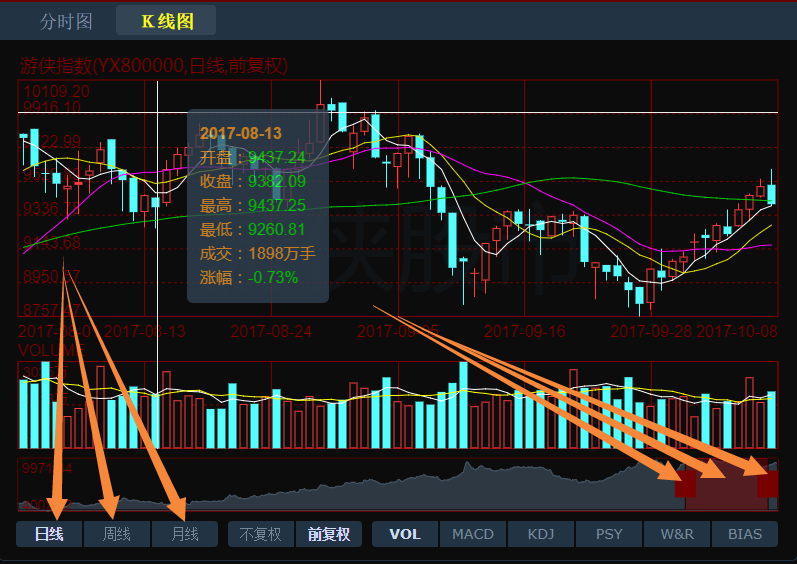The height and width of the screenshot is (564, 797).
Task: Switch chart to 周线 weekly period
Action: pos(117,534)
